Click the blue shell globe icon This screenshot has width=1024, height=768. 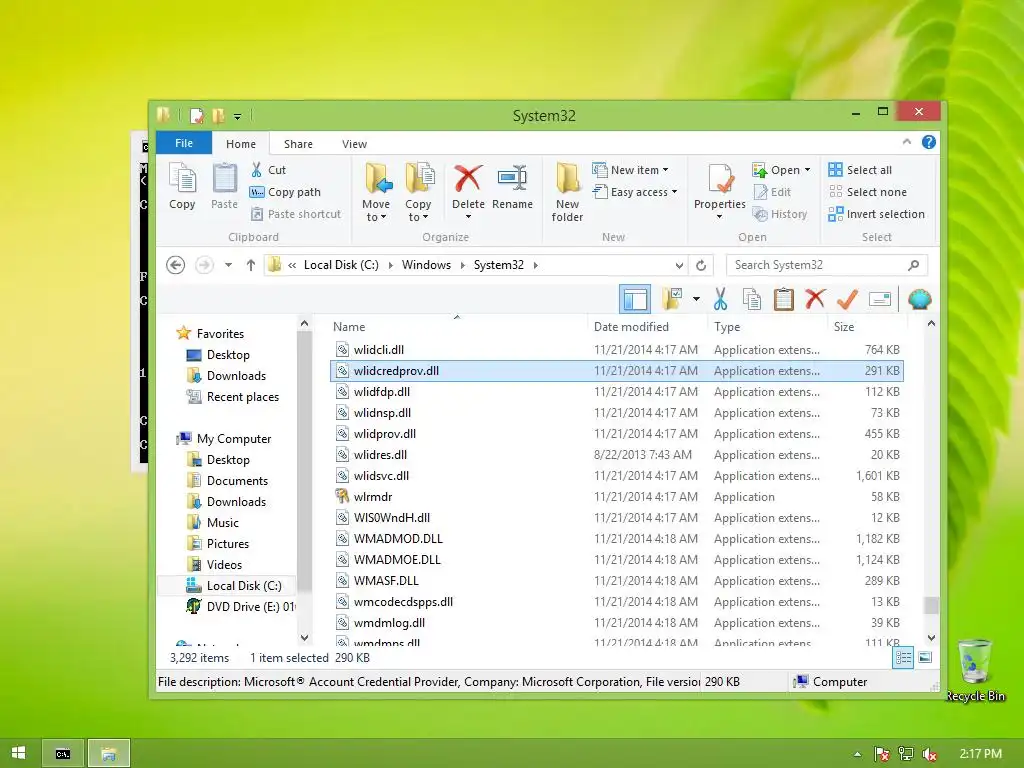(920, 300)
